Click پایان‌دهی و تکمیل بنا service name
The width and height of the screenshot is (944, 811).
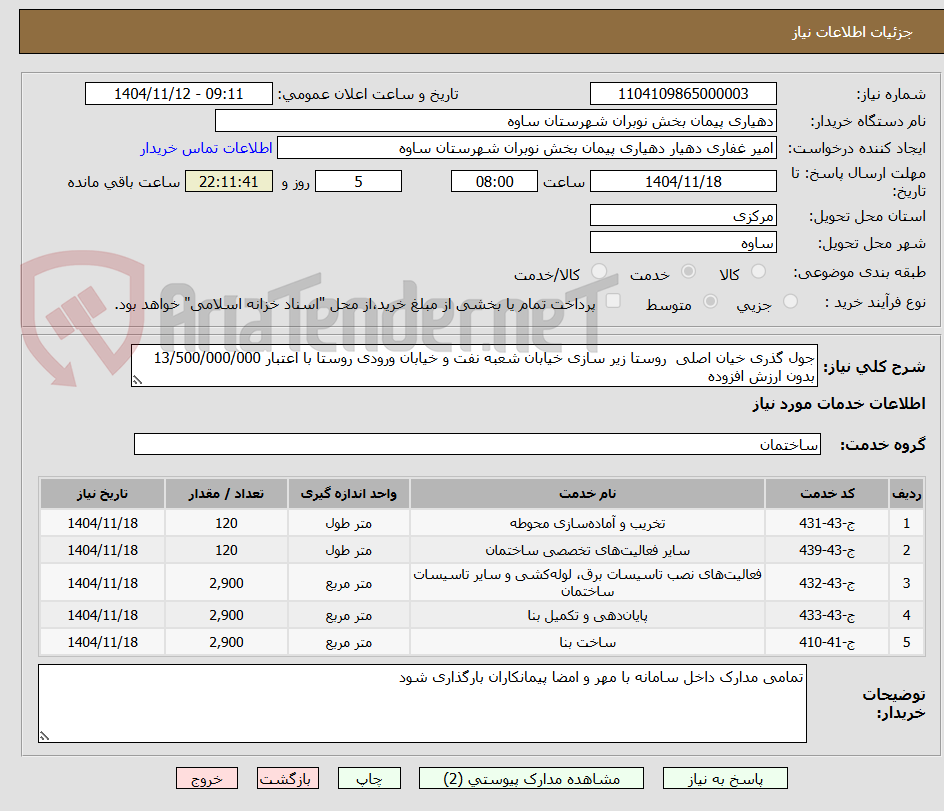point(588,615)
